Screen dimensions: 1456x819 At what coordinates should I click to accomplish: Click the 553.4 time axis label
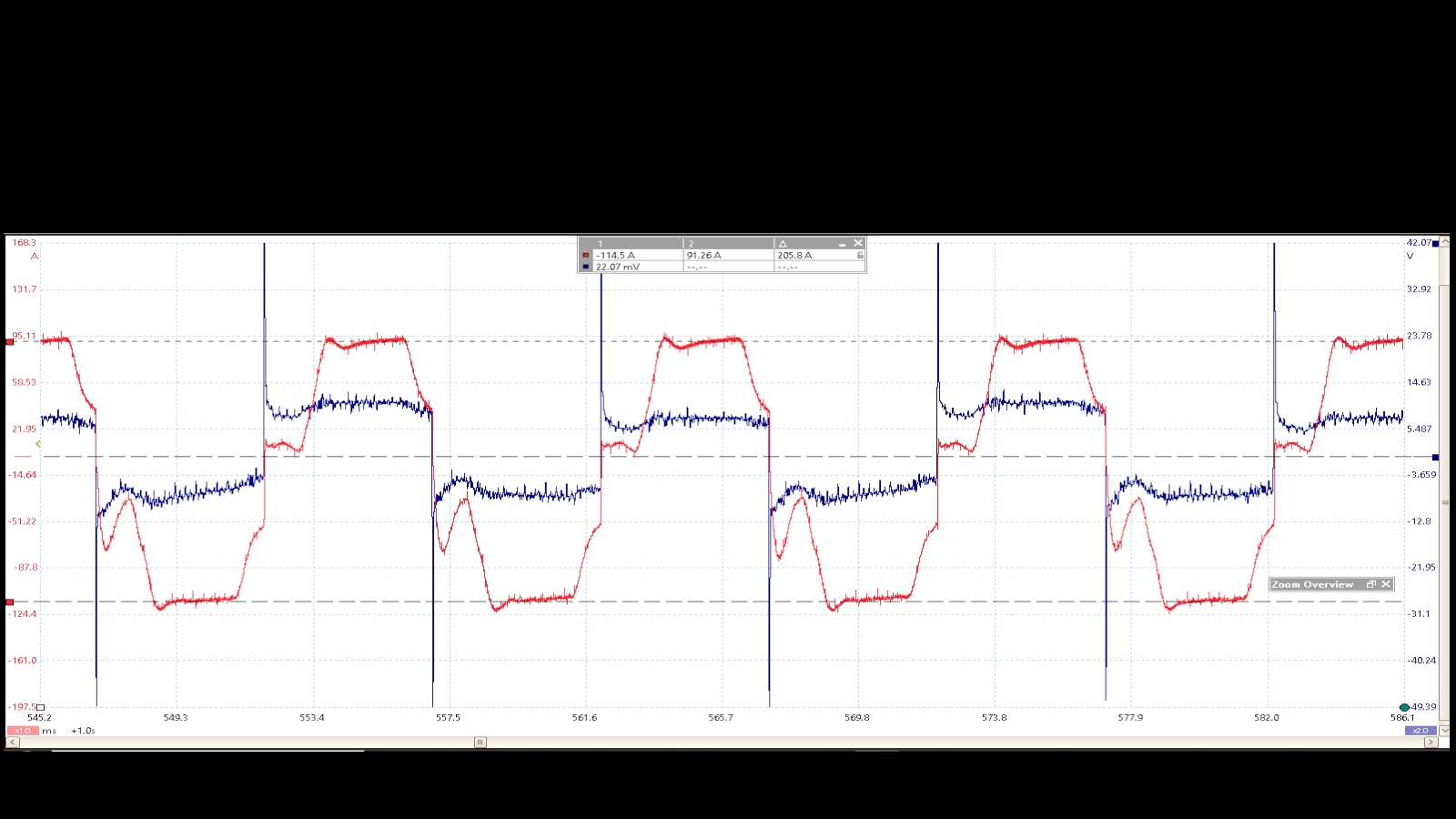[312, 718]
